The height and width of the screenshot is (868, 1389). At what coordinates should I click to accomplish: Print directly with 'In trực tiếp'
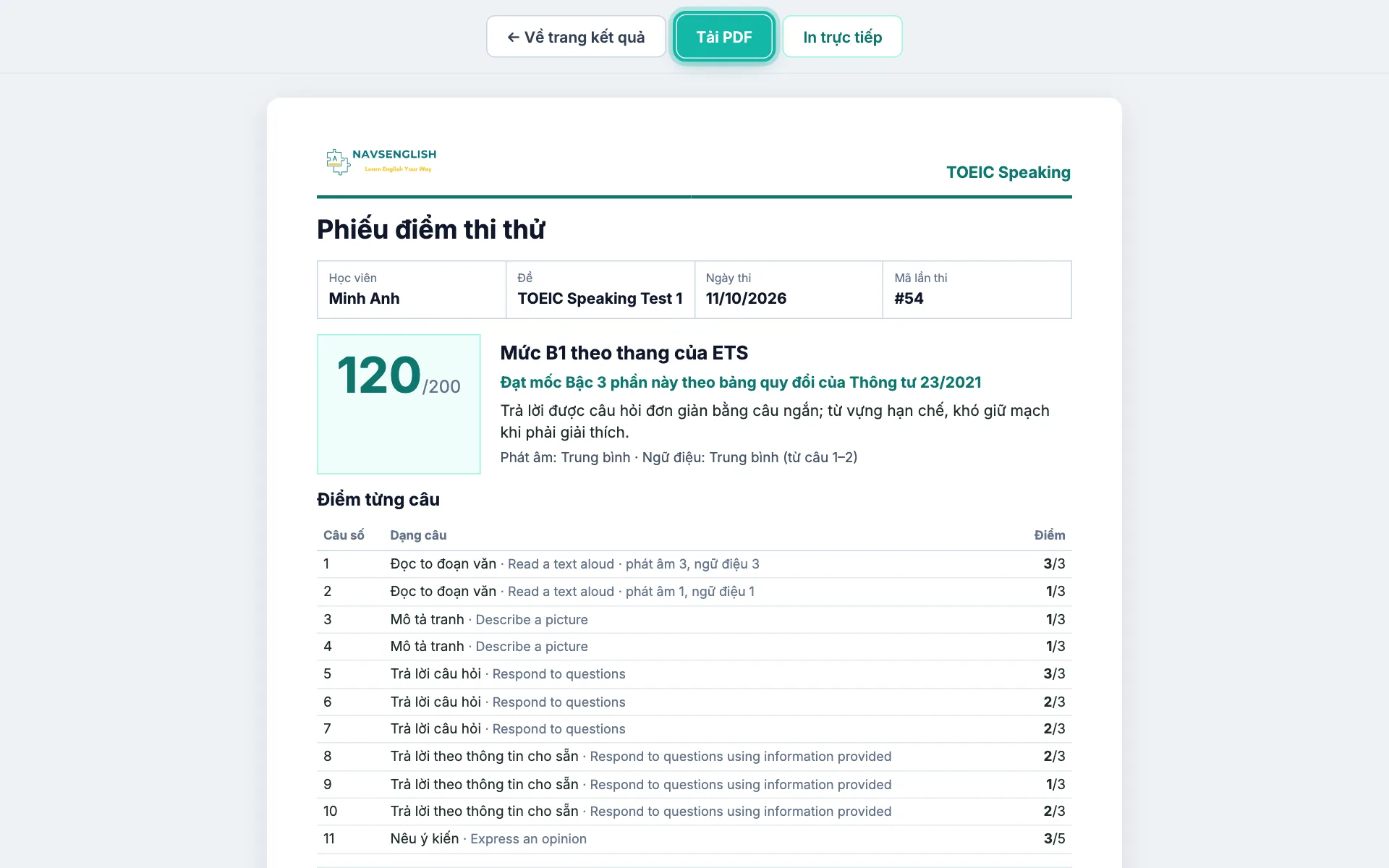pyautogui.click(x=842, y=37)
